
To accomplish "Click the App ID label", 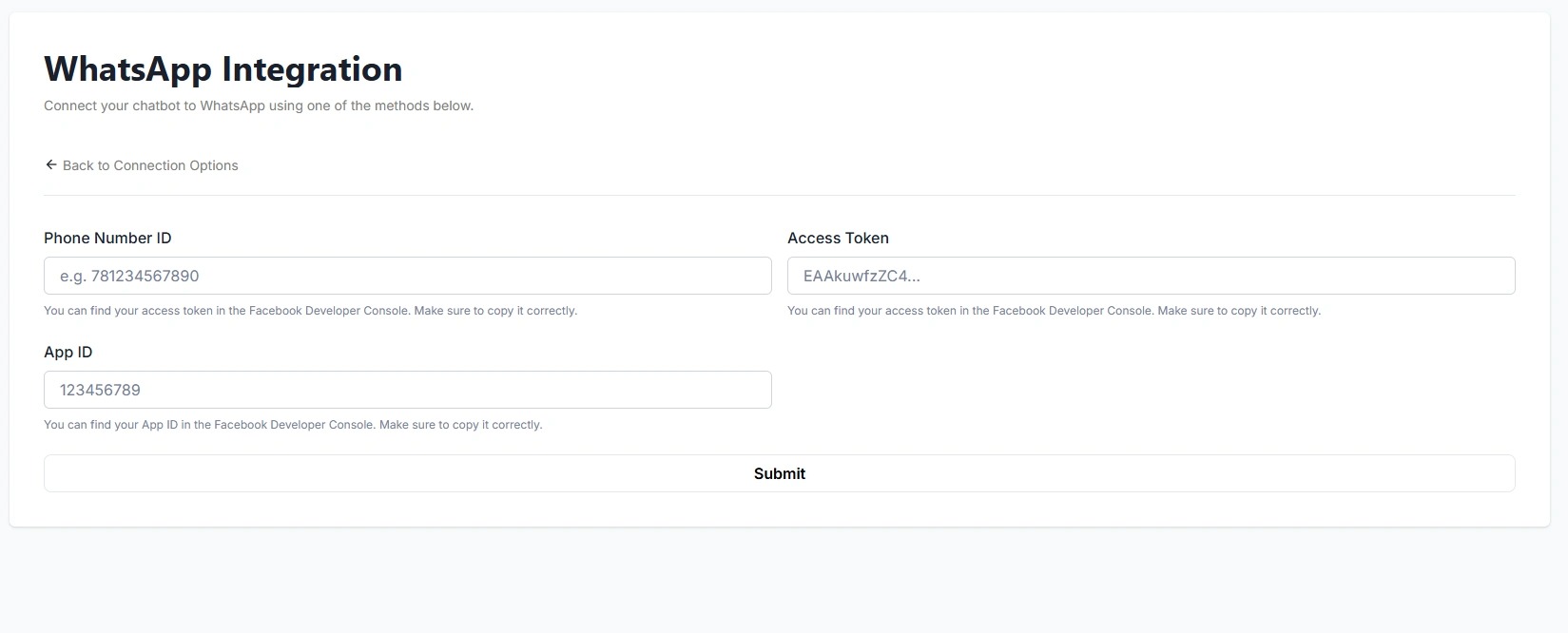I will click(x=68, y=352).
